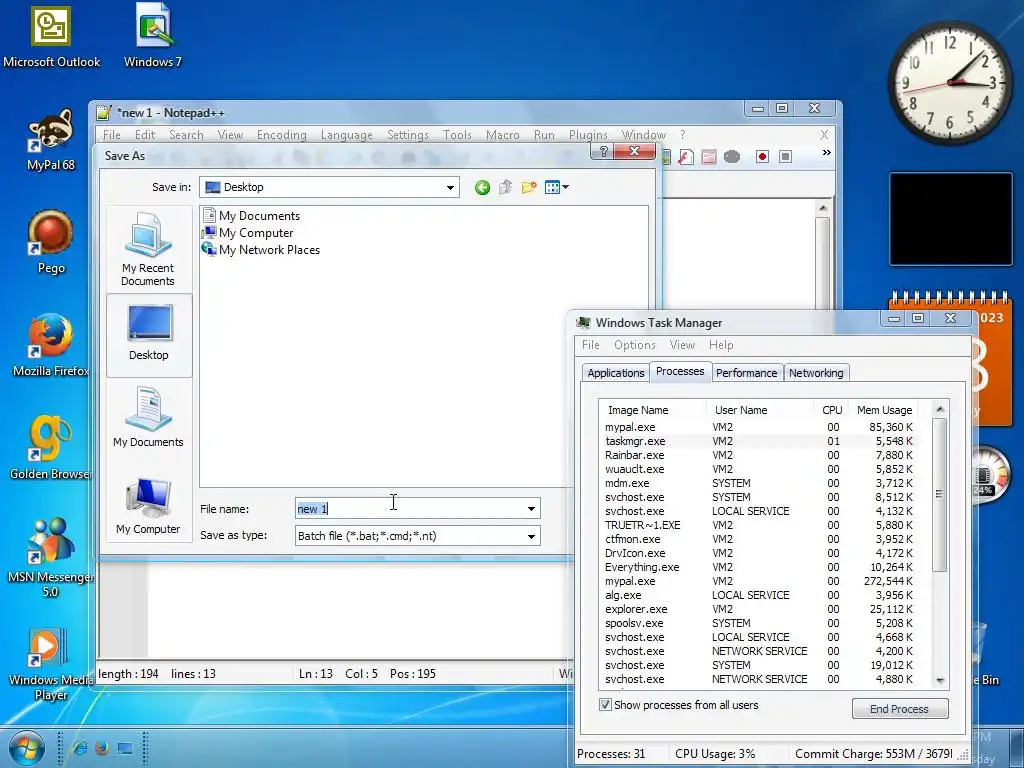Open Notepad++ Language menu
1024x768 pixels.
[x=346, y=135]
